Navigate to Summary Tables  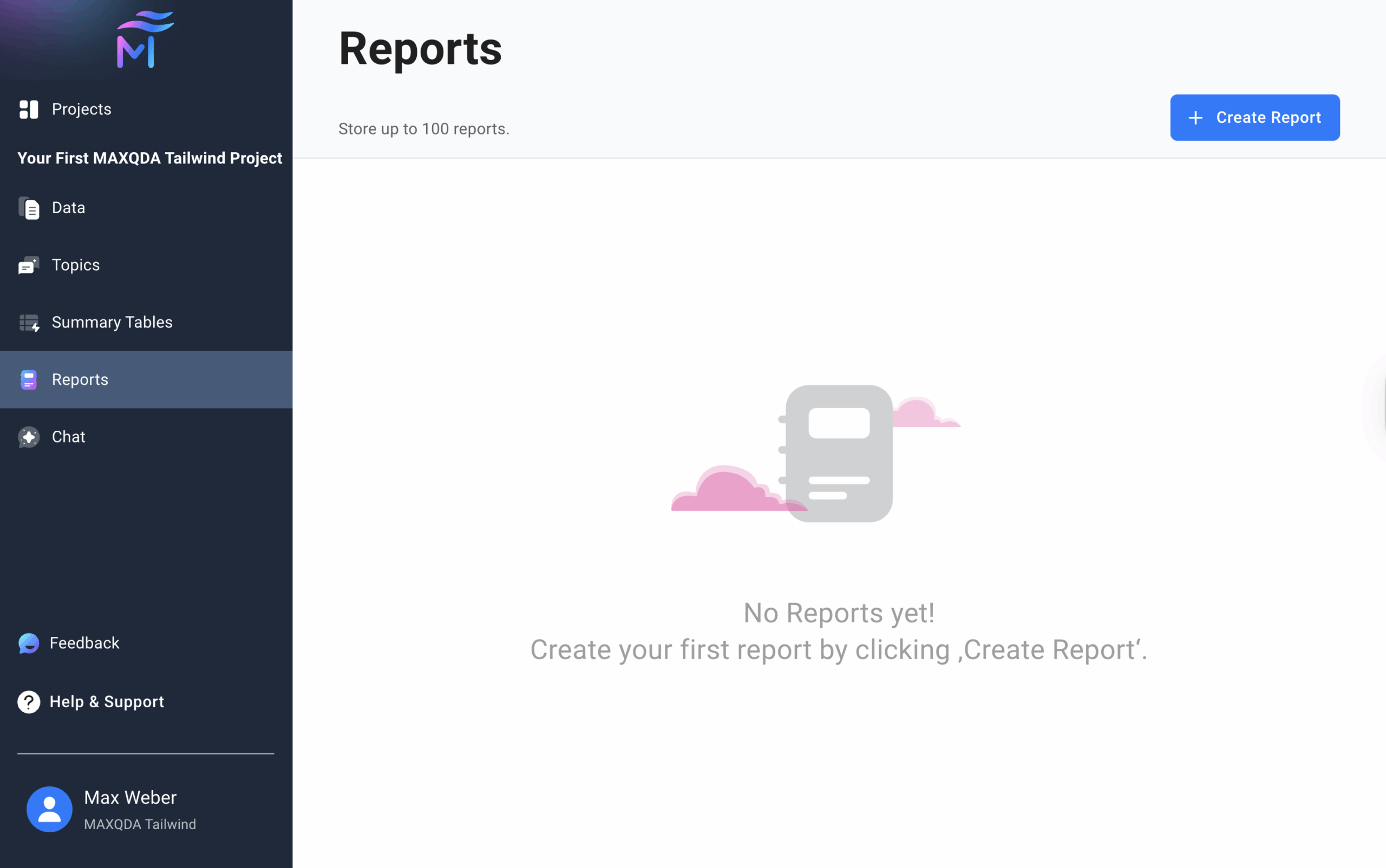[112, 323]
